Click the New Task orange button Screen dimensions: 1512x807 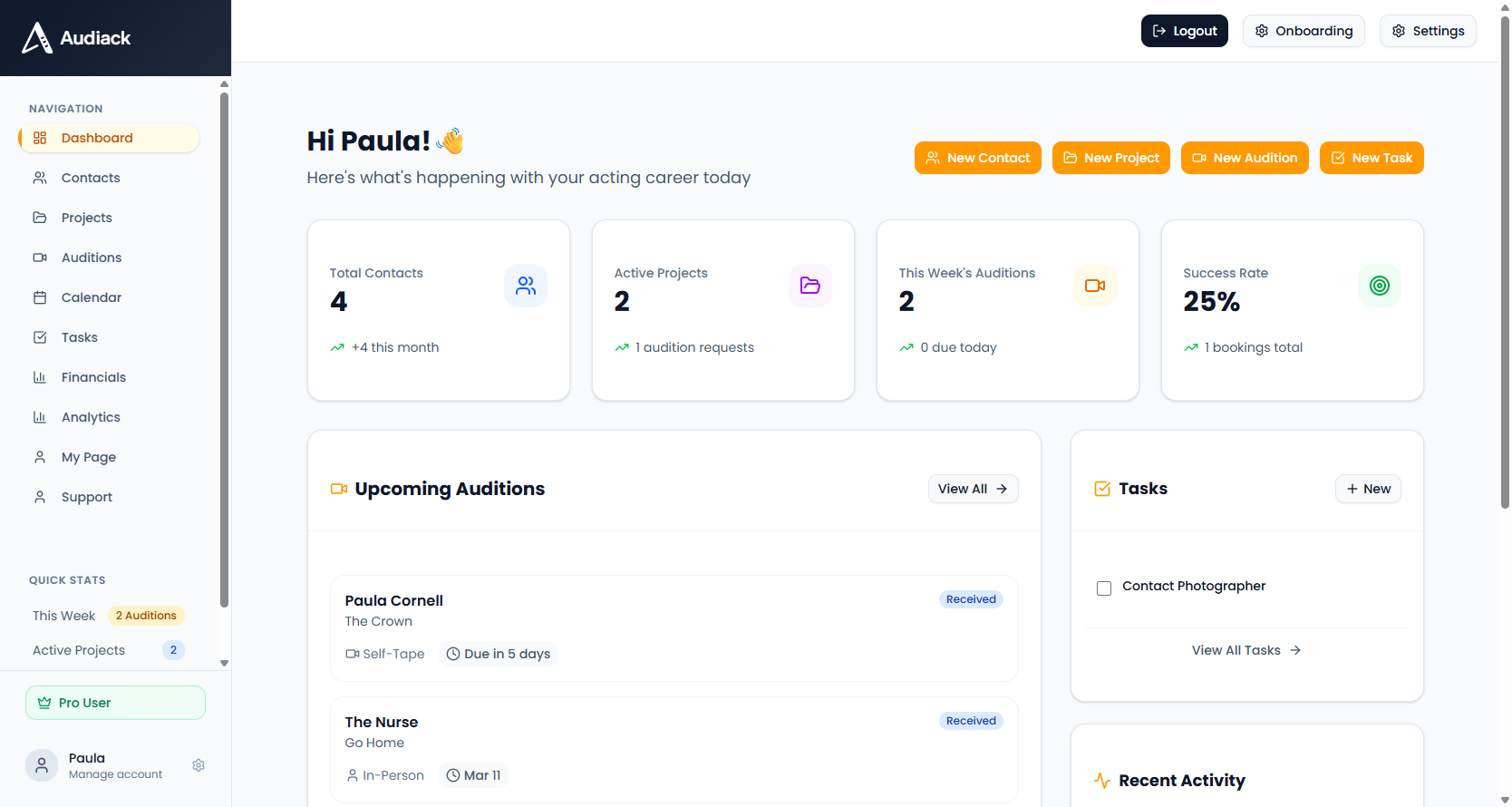tap(1371, 158)
